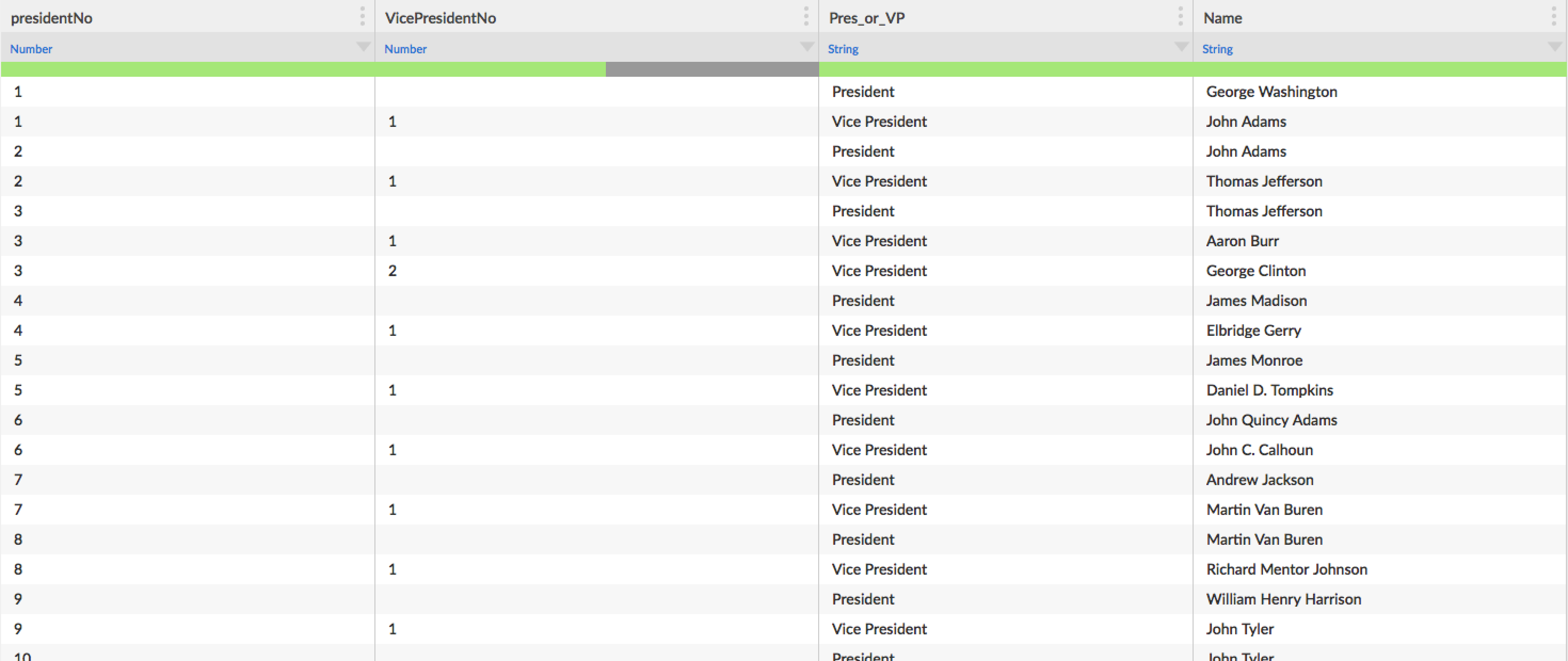Expand the VicePresidentNo type dropdown arrow
1568x661 pixels.
point(807,47)
